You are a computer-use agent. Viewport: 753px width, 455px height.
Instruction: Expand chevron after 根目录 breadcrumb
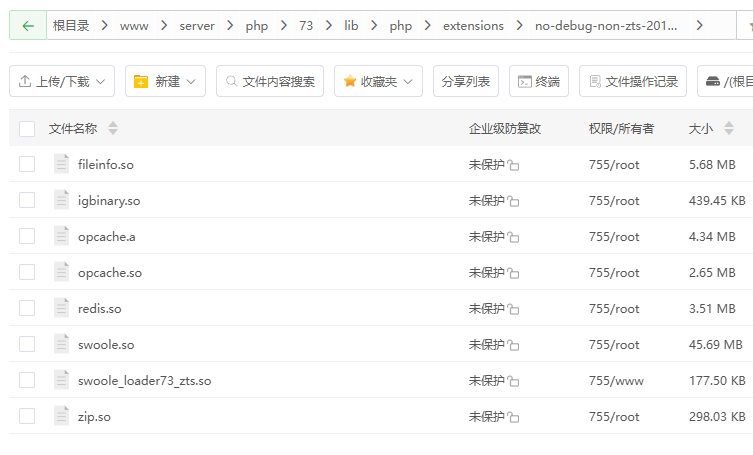point(105,25)
